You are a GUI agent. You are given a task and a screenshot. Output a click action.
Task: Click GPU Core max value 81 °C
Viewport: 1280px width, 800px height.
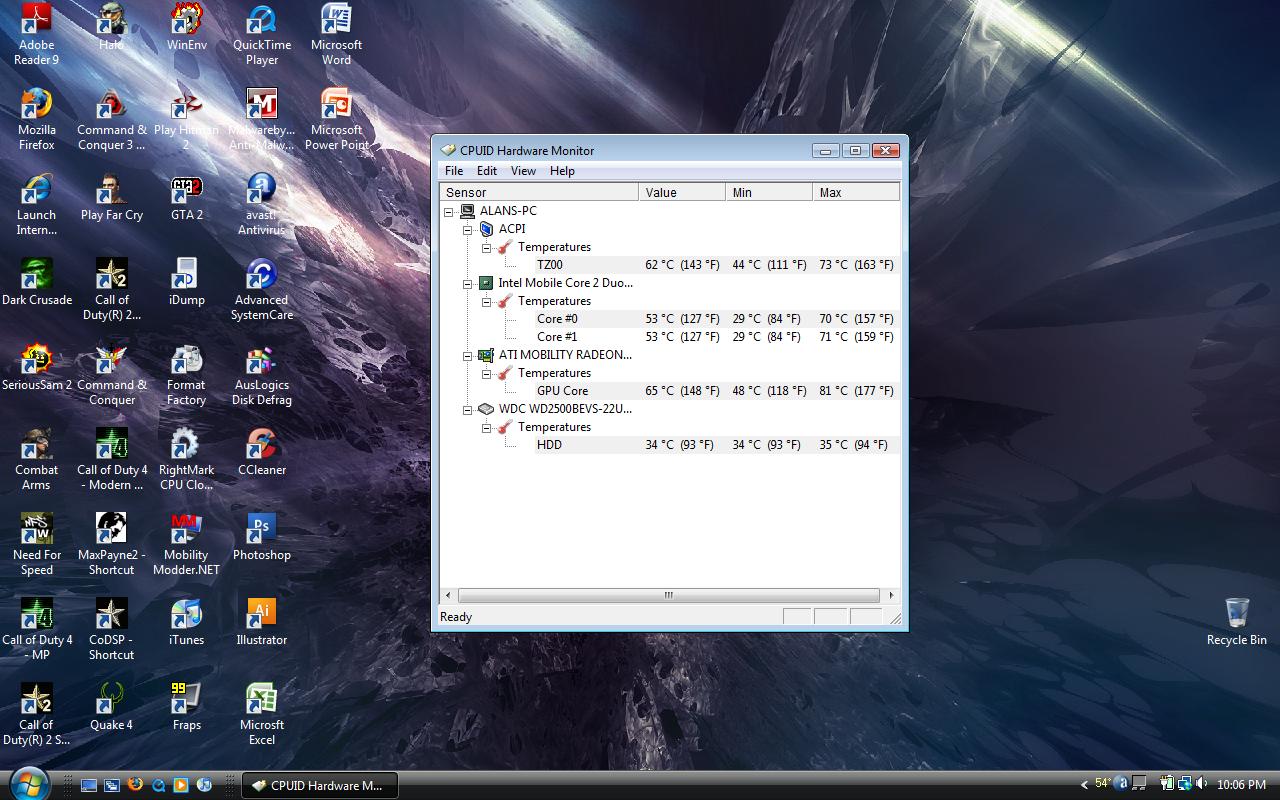coord(856,391)
